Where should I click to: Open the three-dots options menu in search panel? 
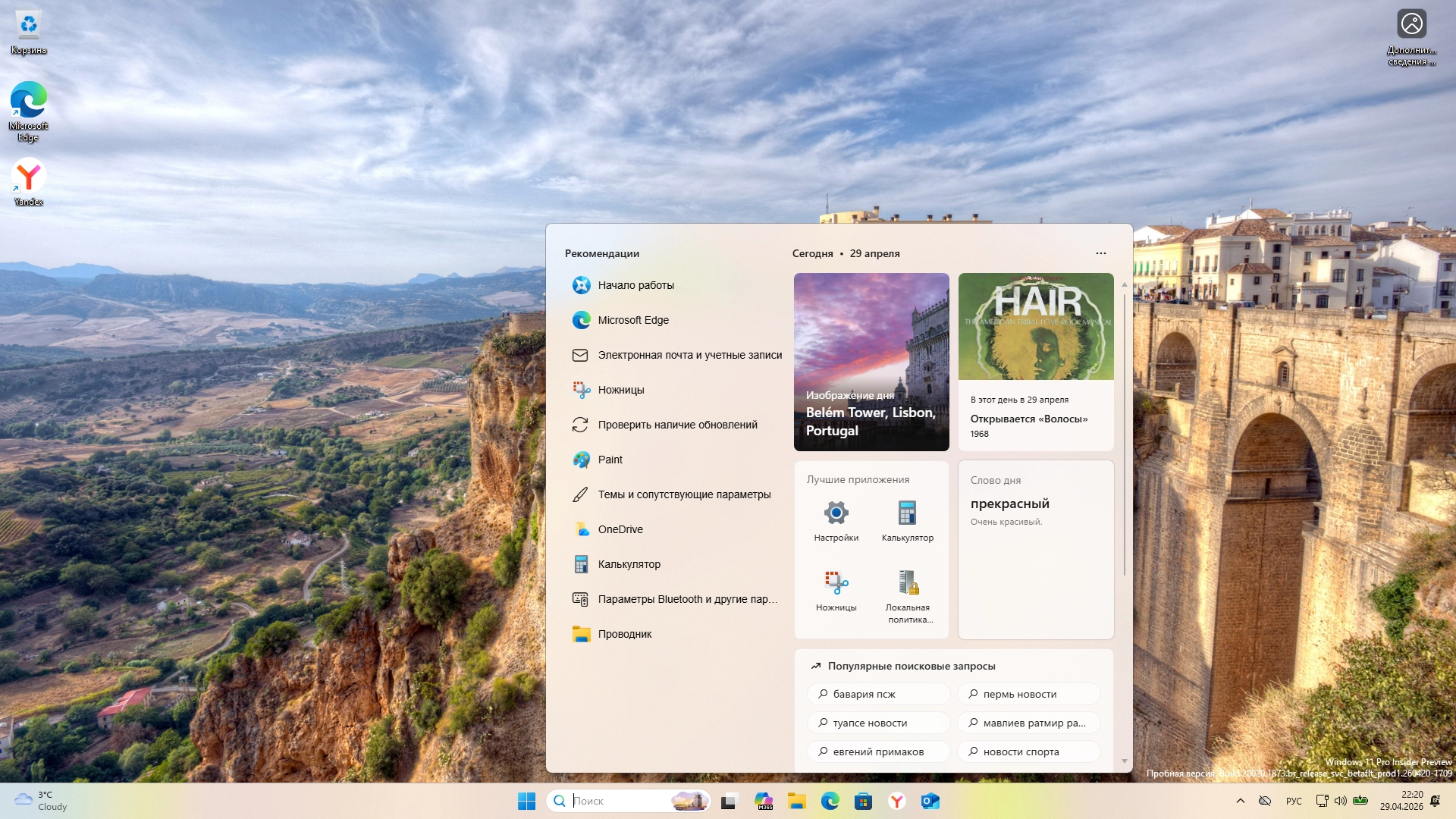tap(1100, 253)
